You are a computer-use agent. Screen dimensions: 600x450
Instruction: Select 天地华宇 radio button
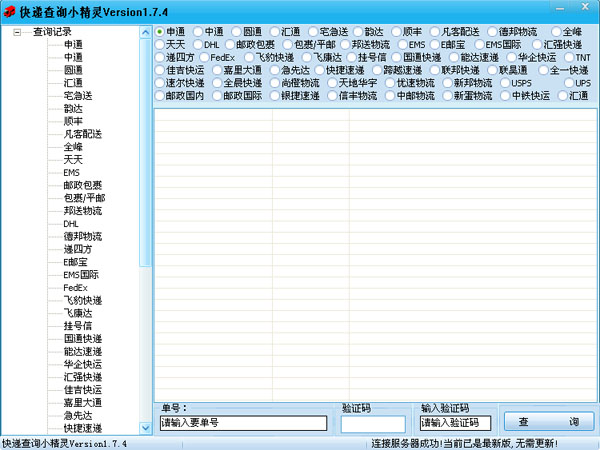click(332, 83)
